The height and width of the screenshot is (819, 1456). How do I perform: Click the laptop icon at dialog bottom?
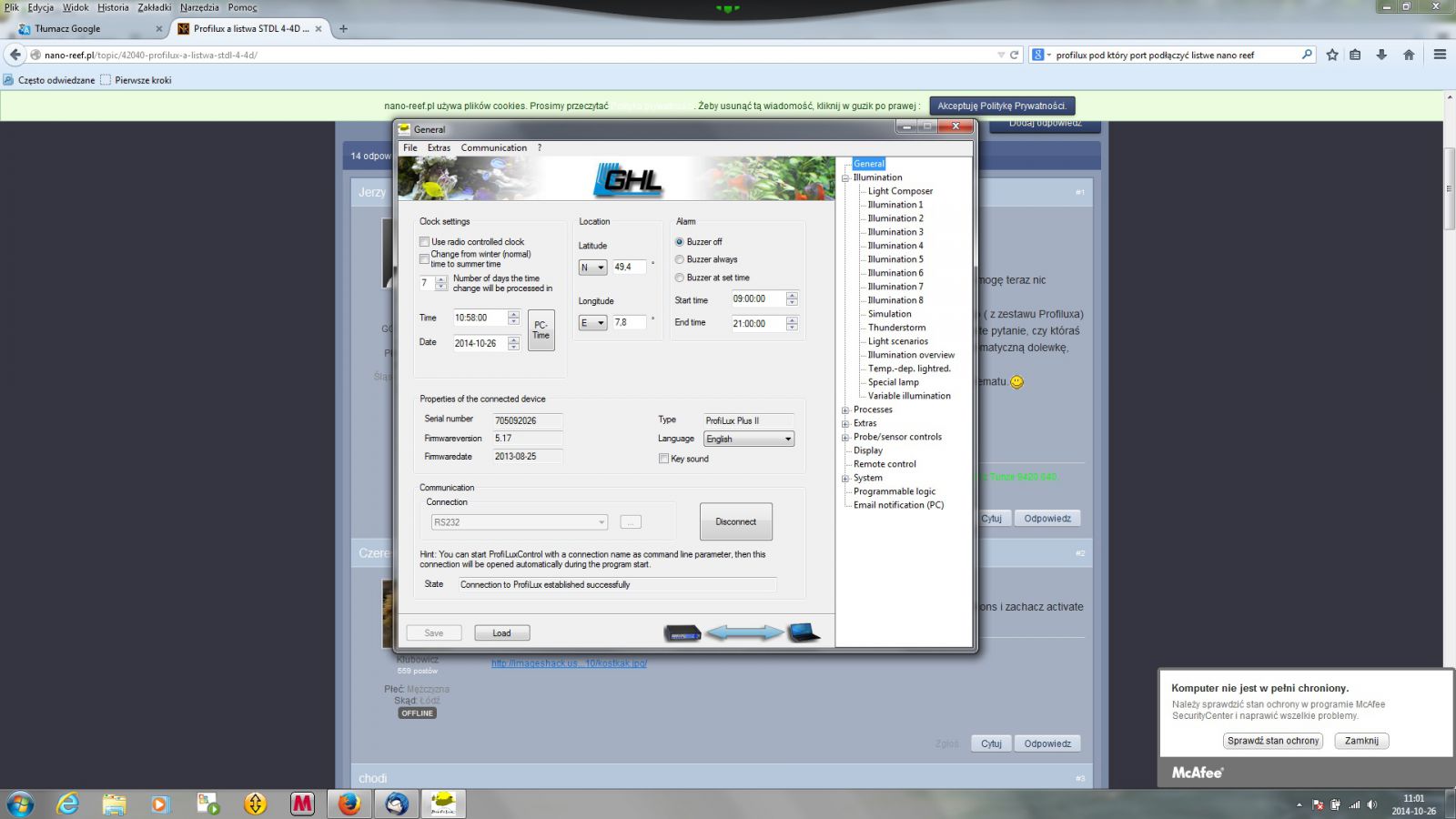pyautogui.click(x=804, y=632)
